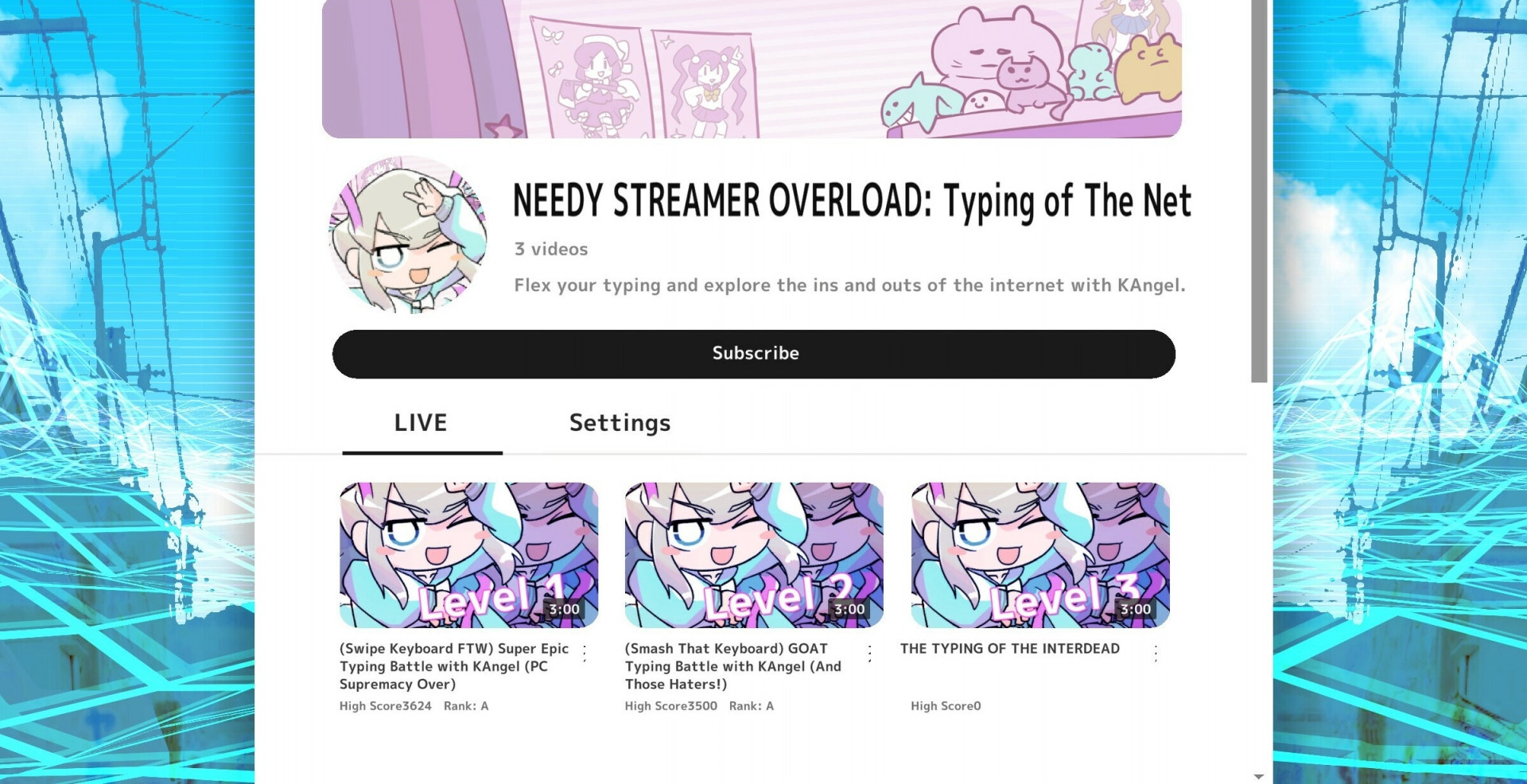Open Swipe Keyboard FTW video title
This screenshot has height=784, width=1527.
click(454, 666)
